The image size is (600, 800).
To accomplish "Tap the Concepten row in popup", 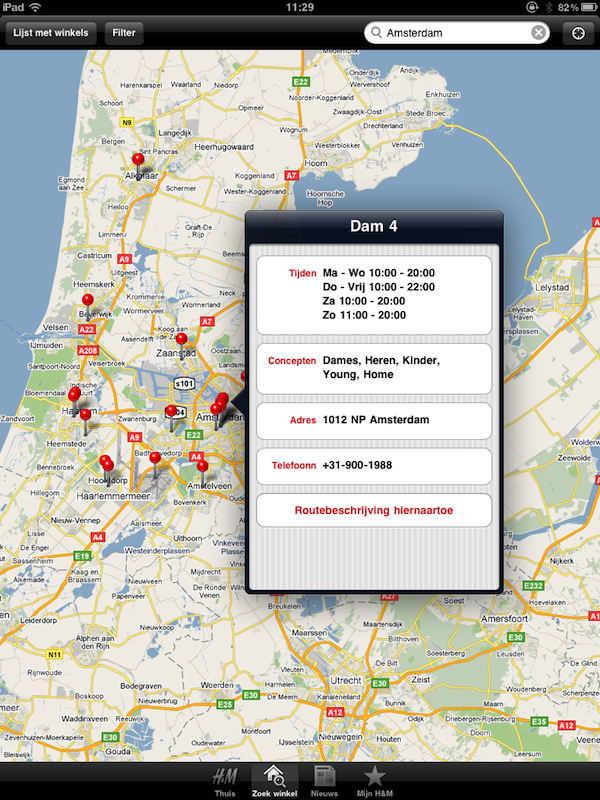I will tap(374, 368).
